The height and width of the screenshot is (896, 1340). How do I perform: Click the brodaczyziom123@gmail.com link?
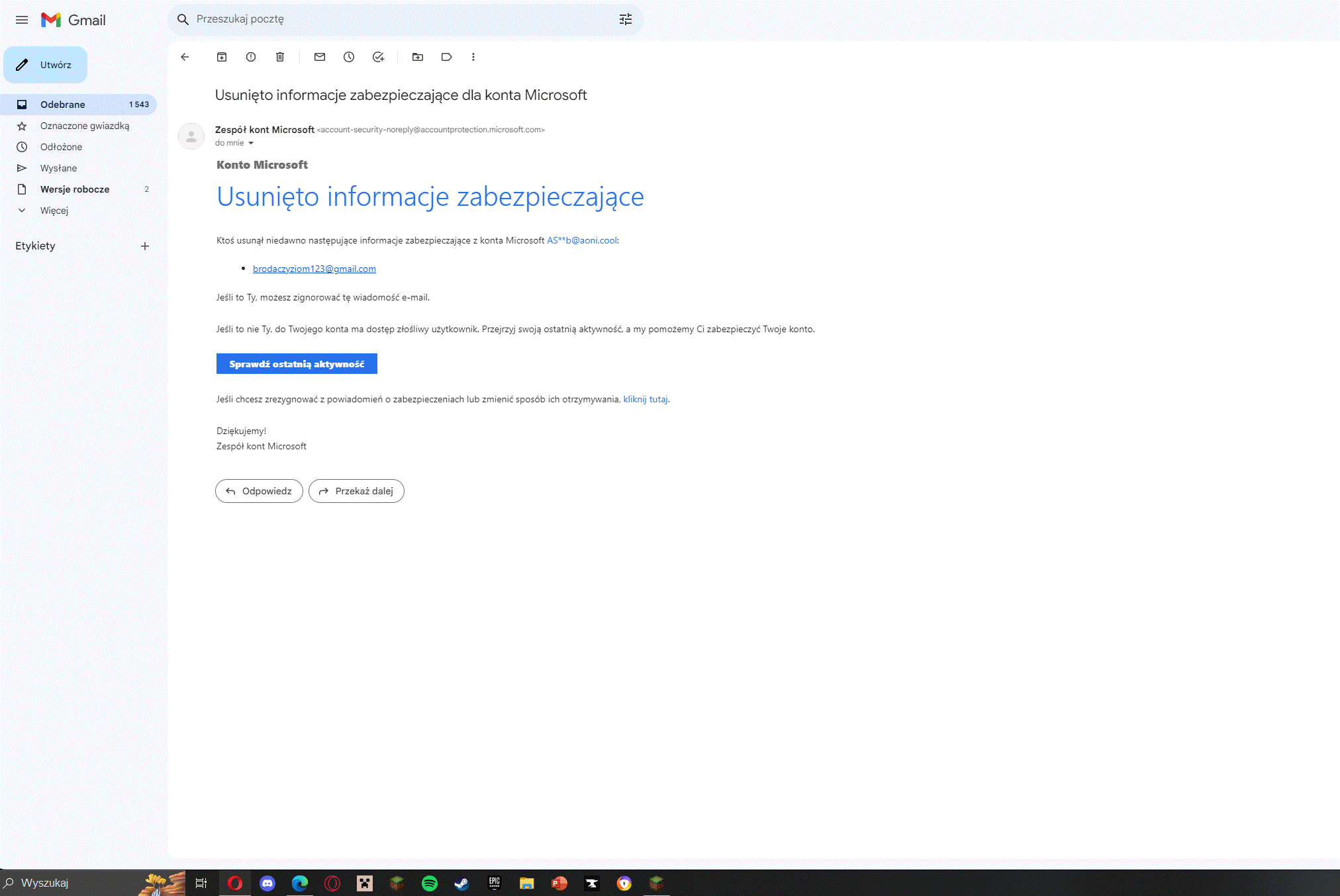coord(314,269)
